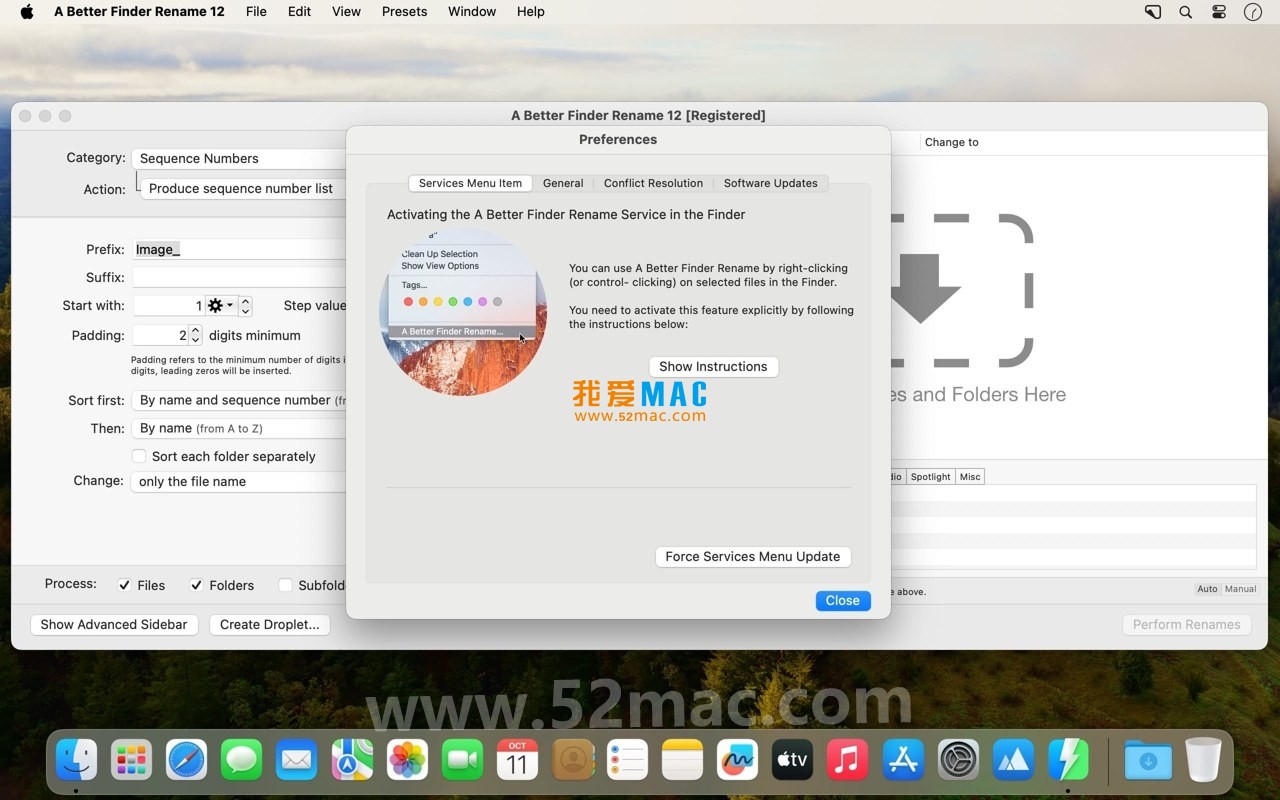Click Force Services Menu Update

click(x=753, y=557)
